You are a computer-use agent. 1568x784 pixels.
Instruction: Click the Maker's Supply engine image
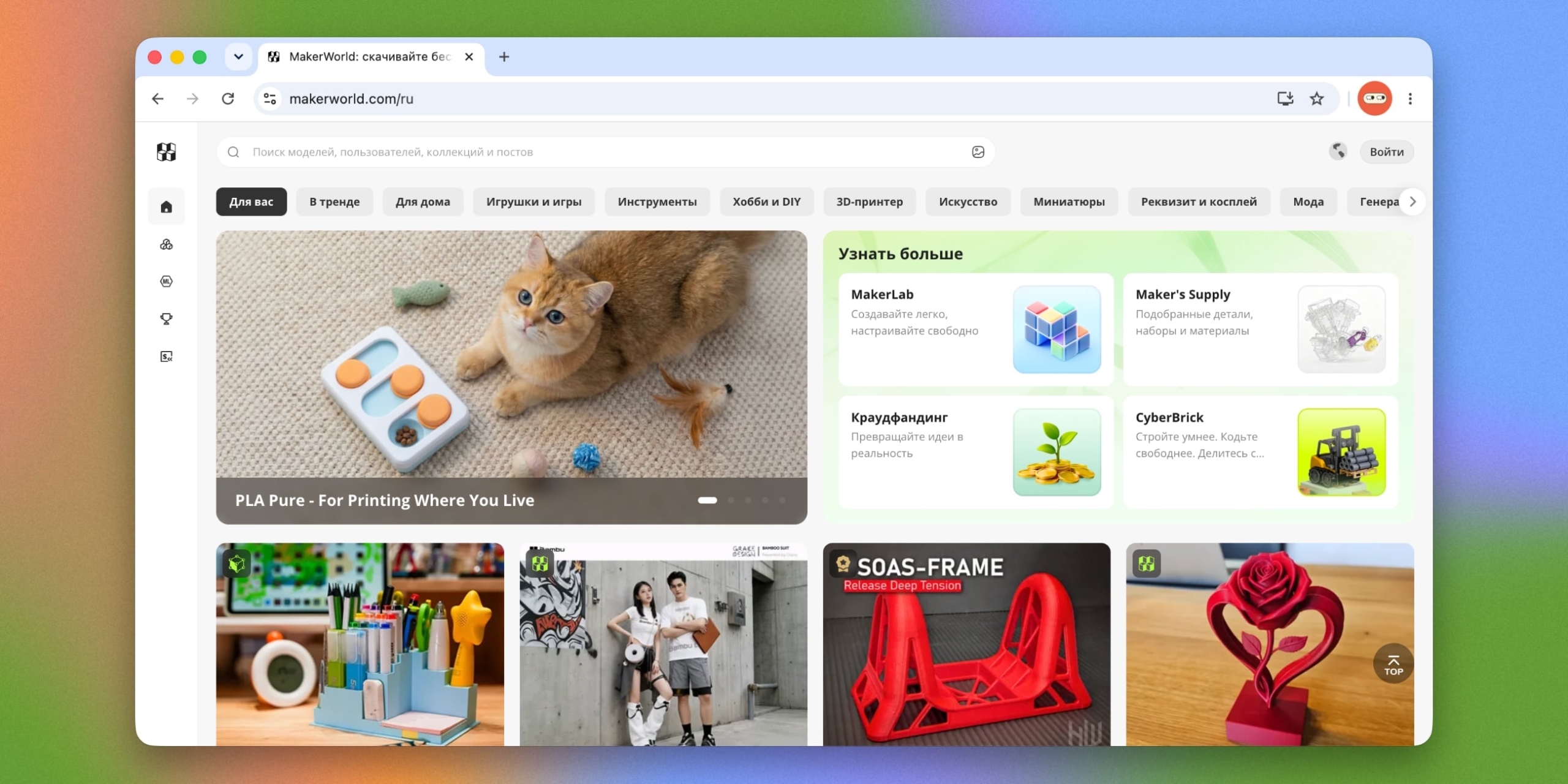[x=1341, y=330]
